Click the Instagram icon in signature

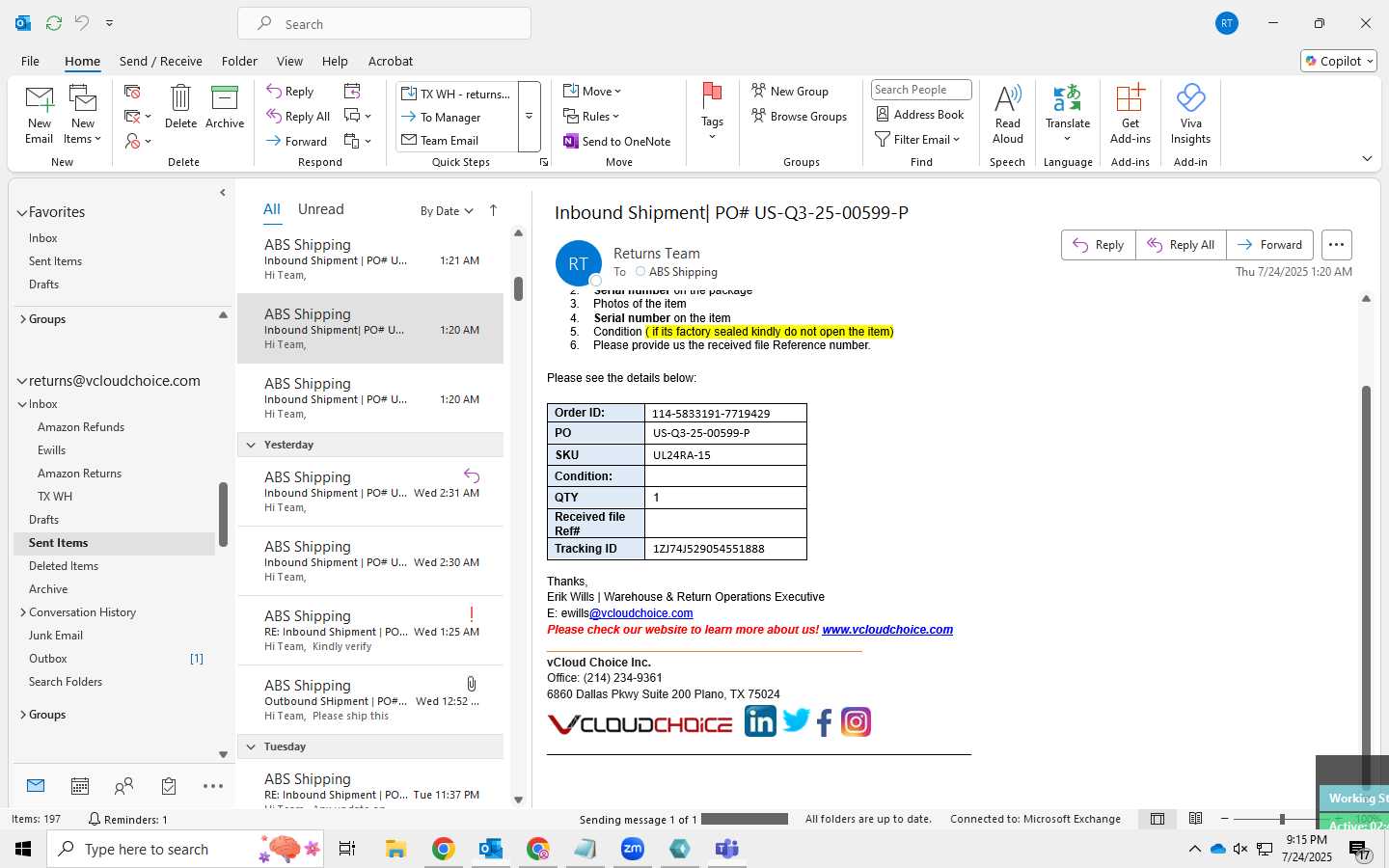coord(856,722)
